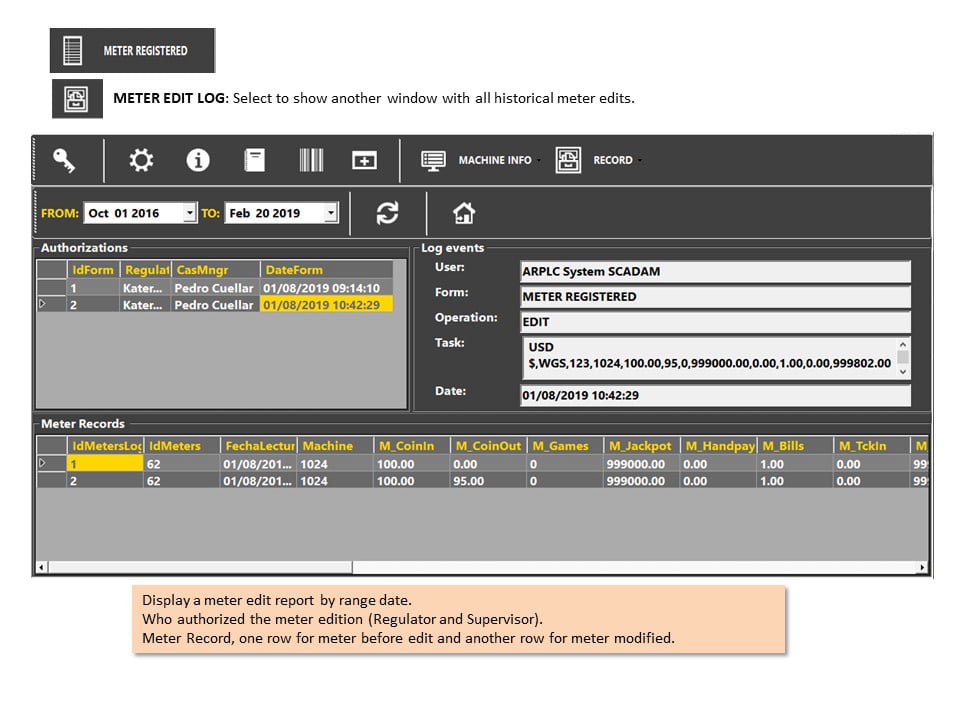Screen dimensions: 960x720
Task: Click the information circle icon
Action: tap(197, 160)
